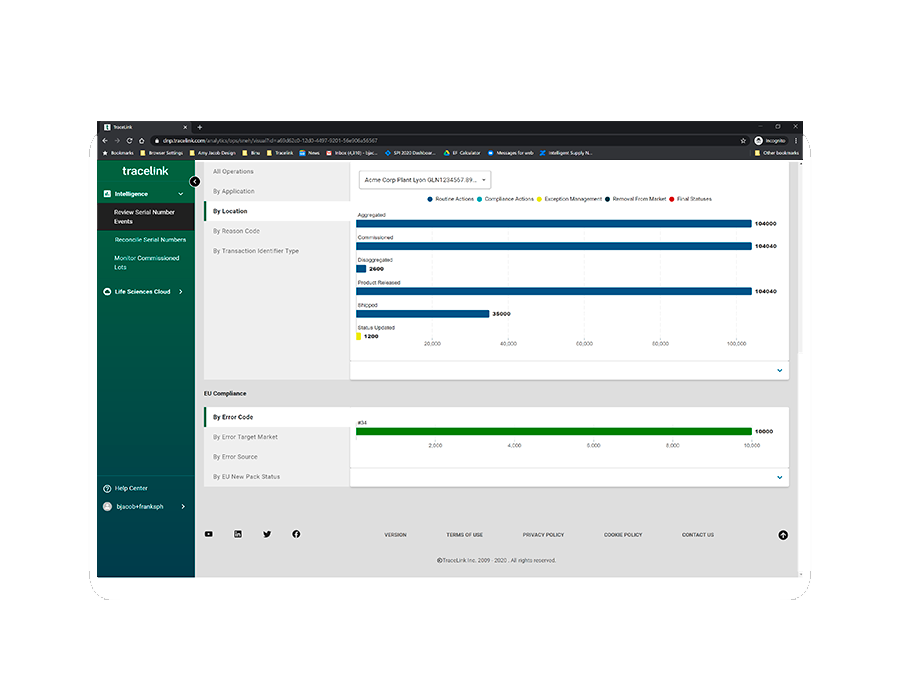This screenshot has height=700, width=900.
Task: Click the Help Center question mark icon
Action: [x=107, y=489]
